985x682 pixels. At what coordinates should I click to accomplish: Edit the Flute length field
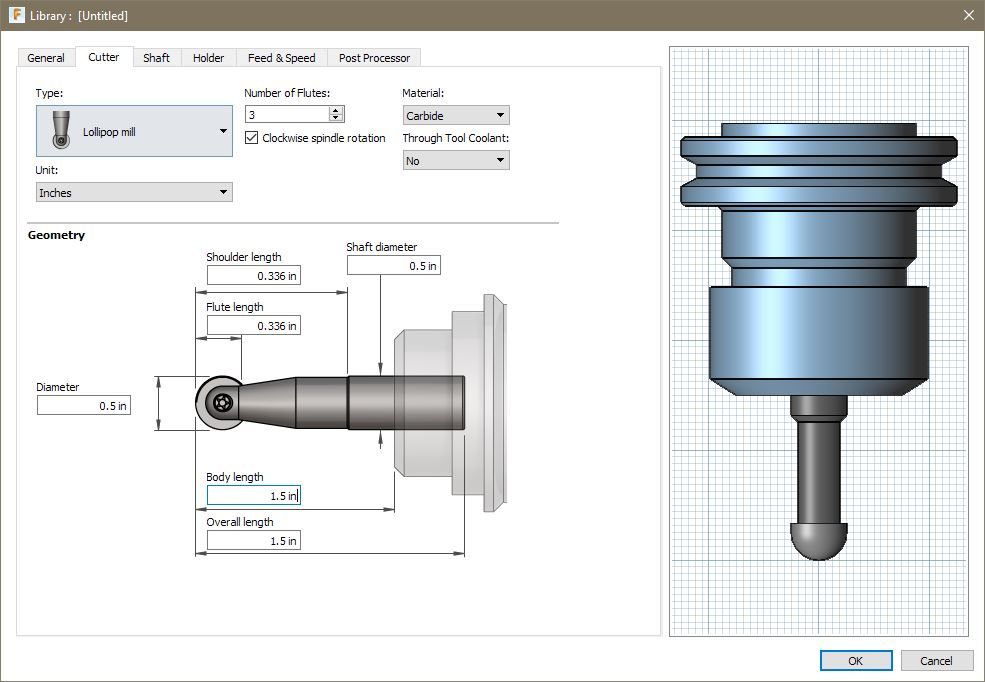pos(254,326)
